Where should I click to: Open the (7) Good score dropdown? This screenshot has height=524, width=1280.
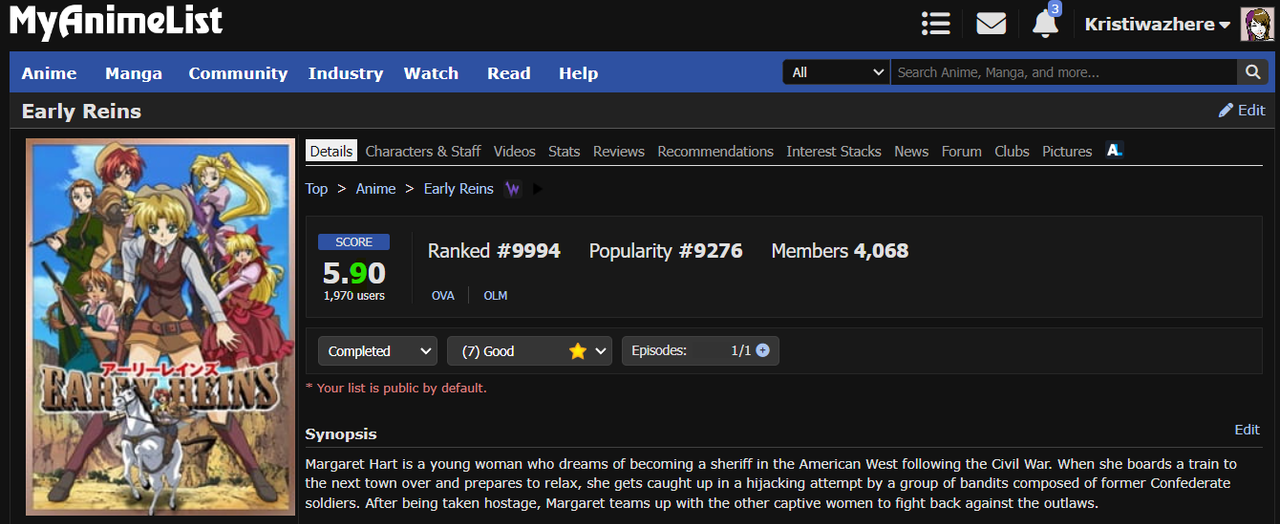point(530,351)
